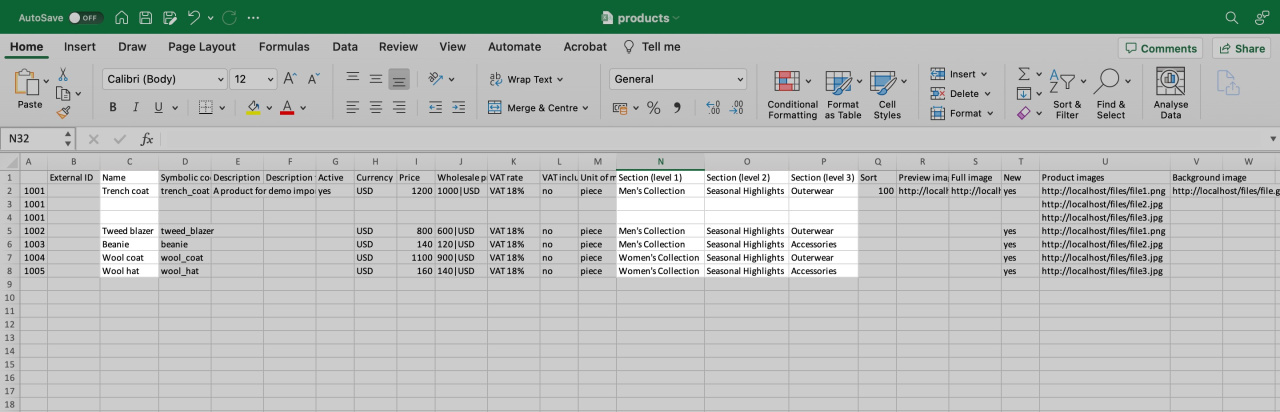Click the Save icon in title bar
The width and height of the screenshot is (1280, 412).
click(146, 18)
